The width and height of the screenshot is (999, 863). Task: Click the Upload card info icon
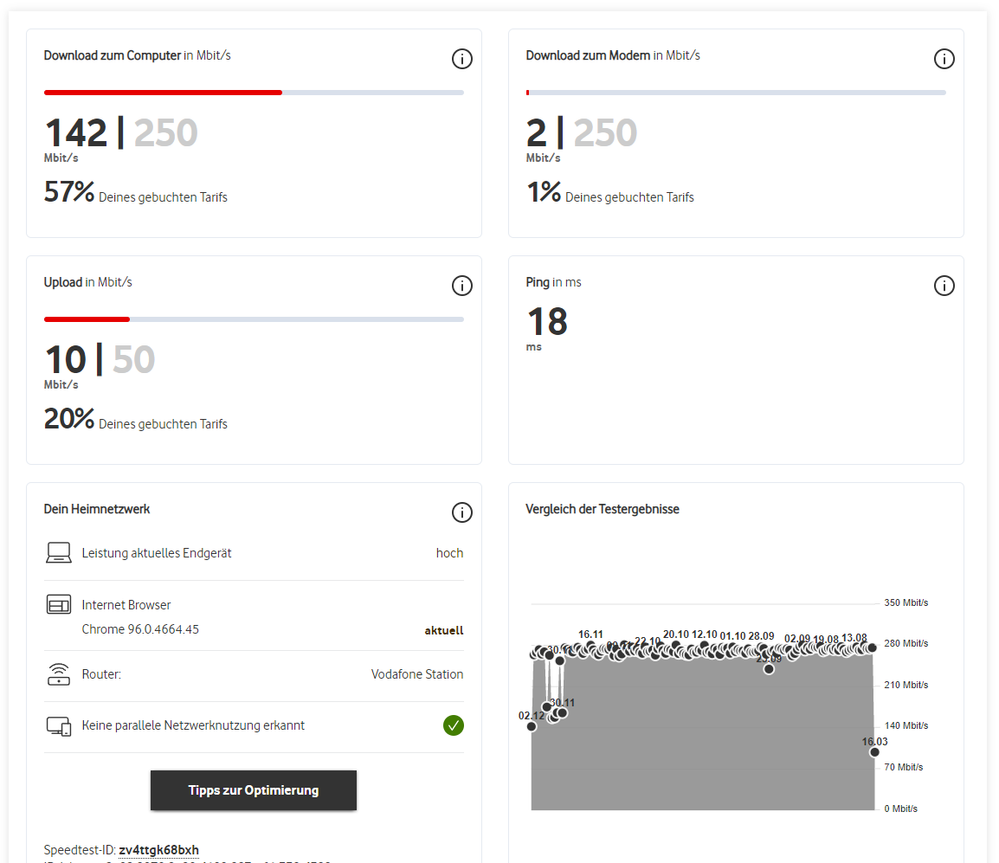point(462,286)
